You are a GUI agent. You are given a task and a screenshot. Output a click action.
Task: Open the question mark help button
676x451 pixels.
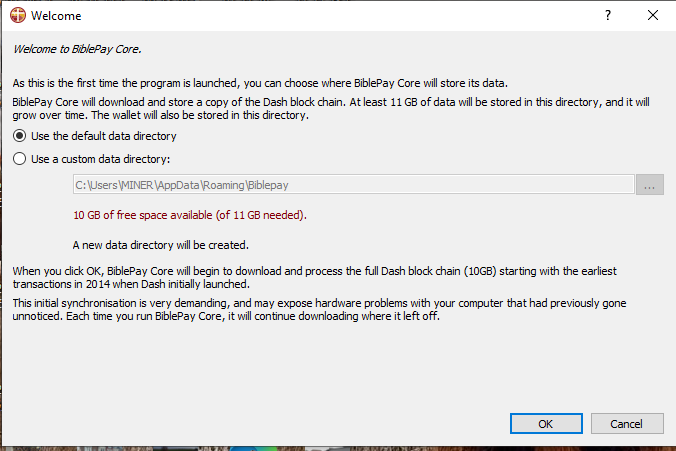coord(608,16)
